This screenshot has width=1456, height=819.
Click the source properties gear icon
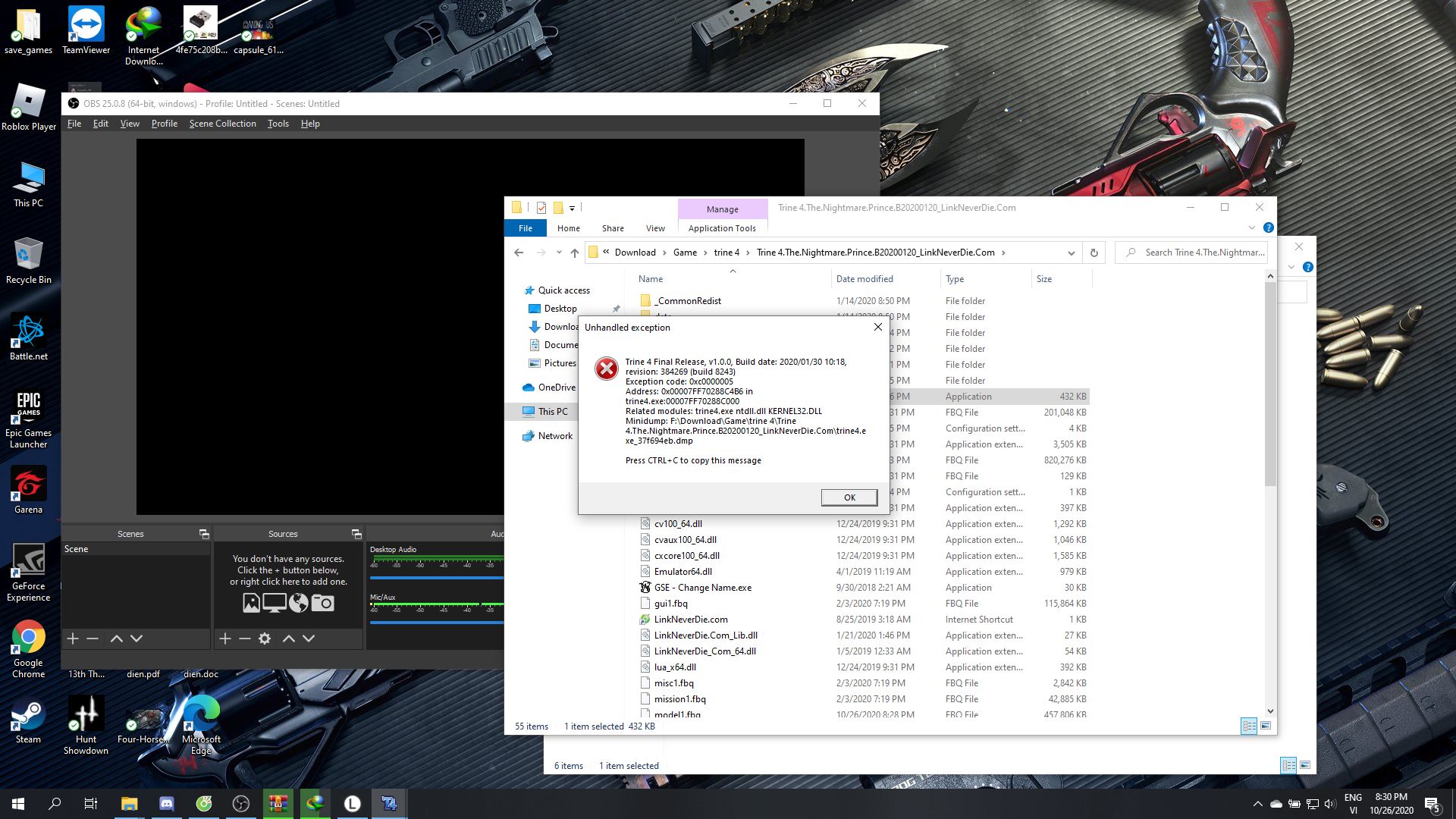click(265, 639)
